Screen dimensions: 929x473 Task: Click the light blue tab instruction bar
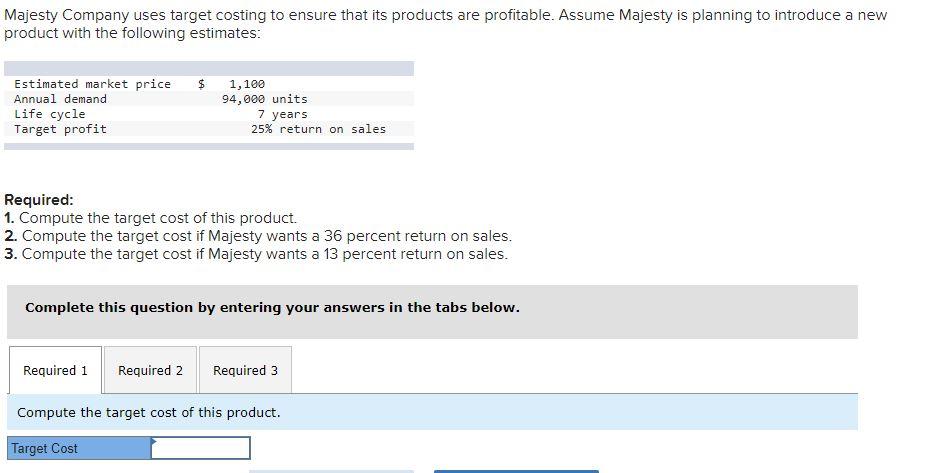tap(432, 412)
